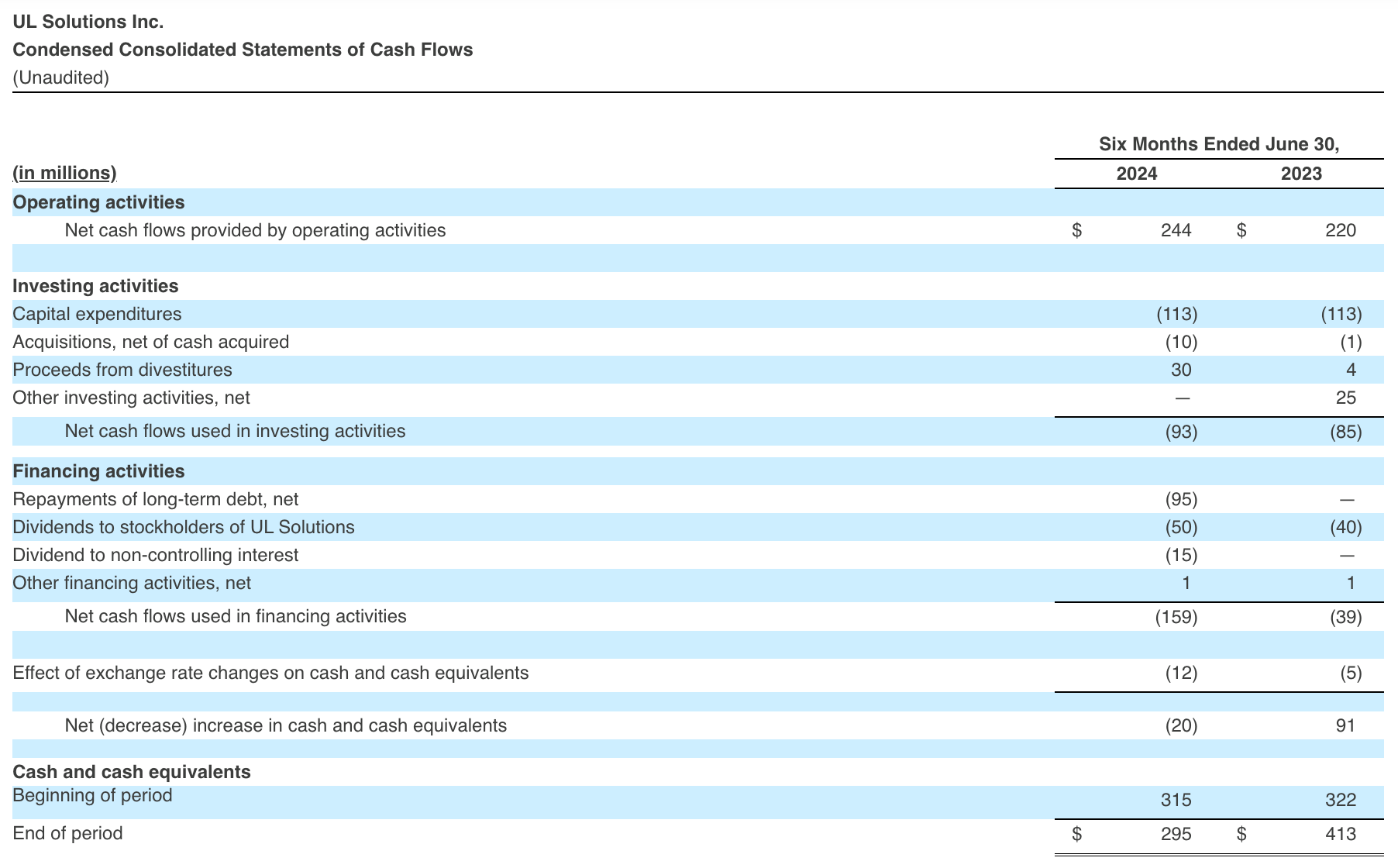
Task: Select other investing value 25
Action: [x=1346, y=398]
